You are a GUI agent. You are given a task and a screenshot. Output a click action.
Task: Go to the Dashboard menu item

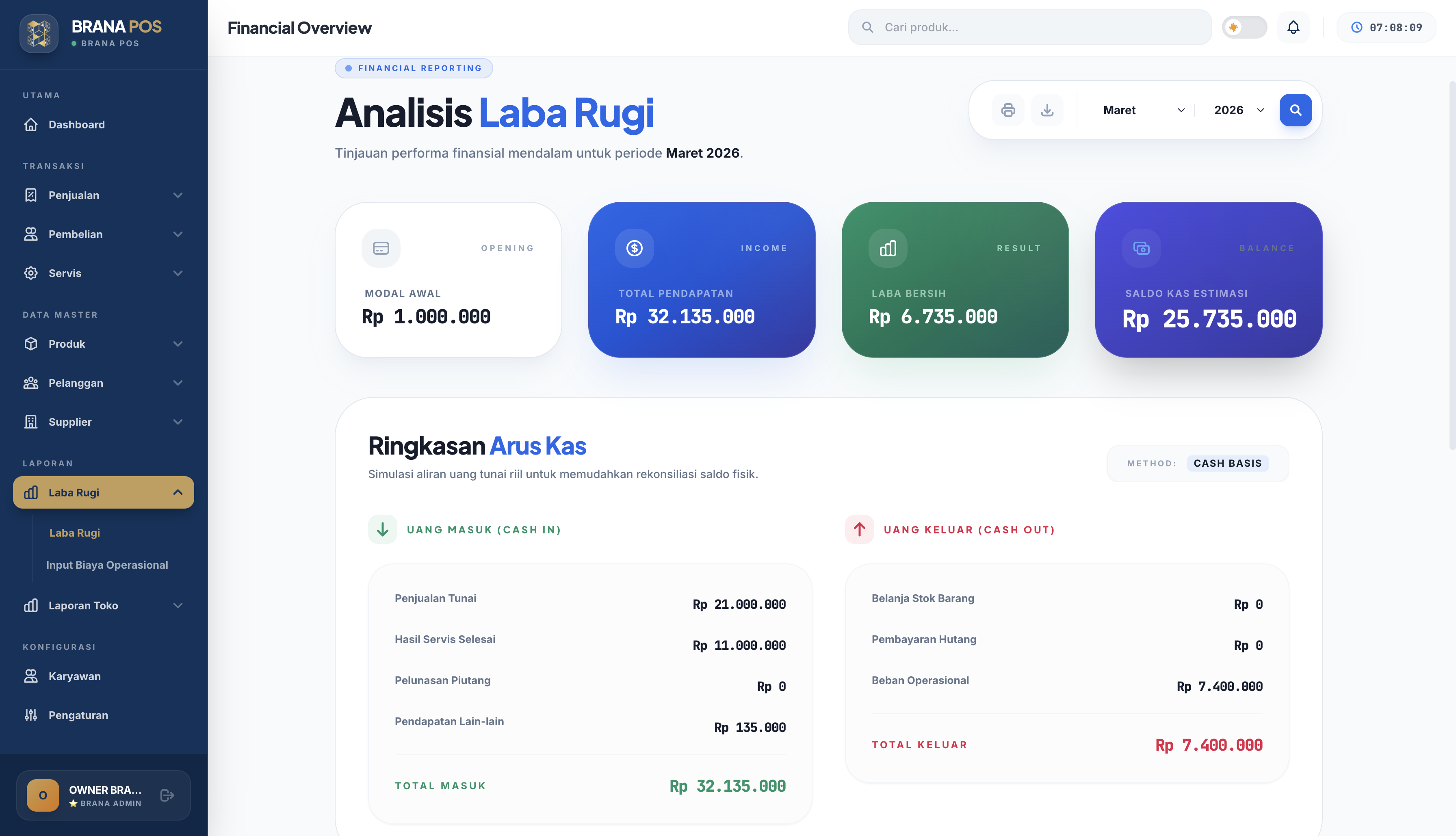pos(103,125)
